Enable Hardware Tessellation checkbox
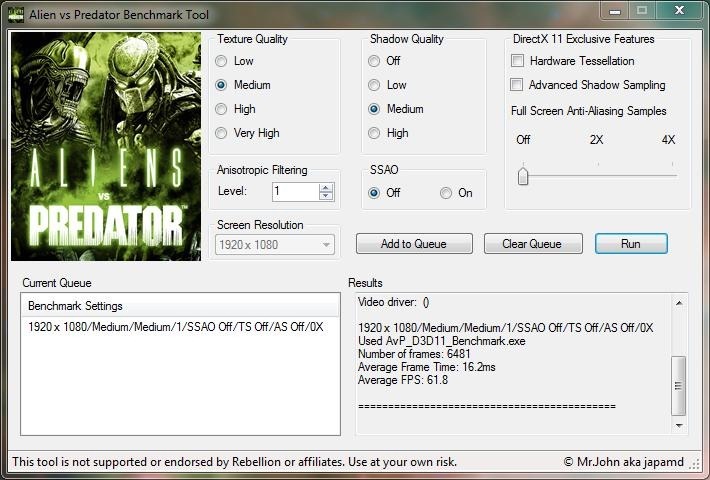The height and width of the screenshot is (480, 710). tap(517, 61)
